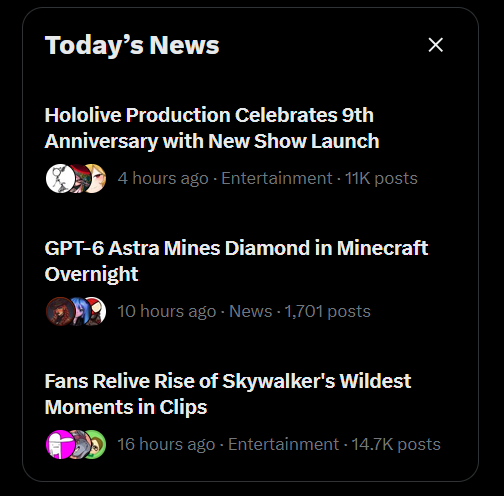
Task: Click the magenta background avatar
Action: point(60,444)
